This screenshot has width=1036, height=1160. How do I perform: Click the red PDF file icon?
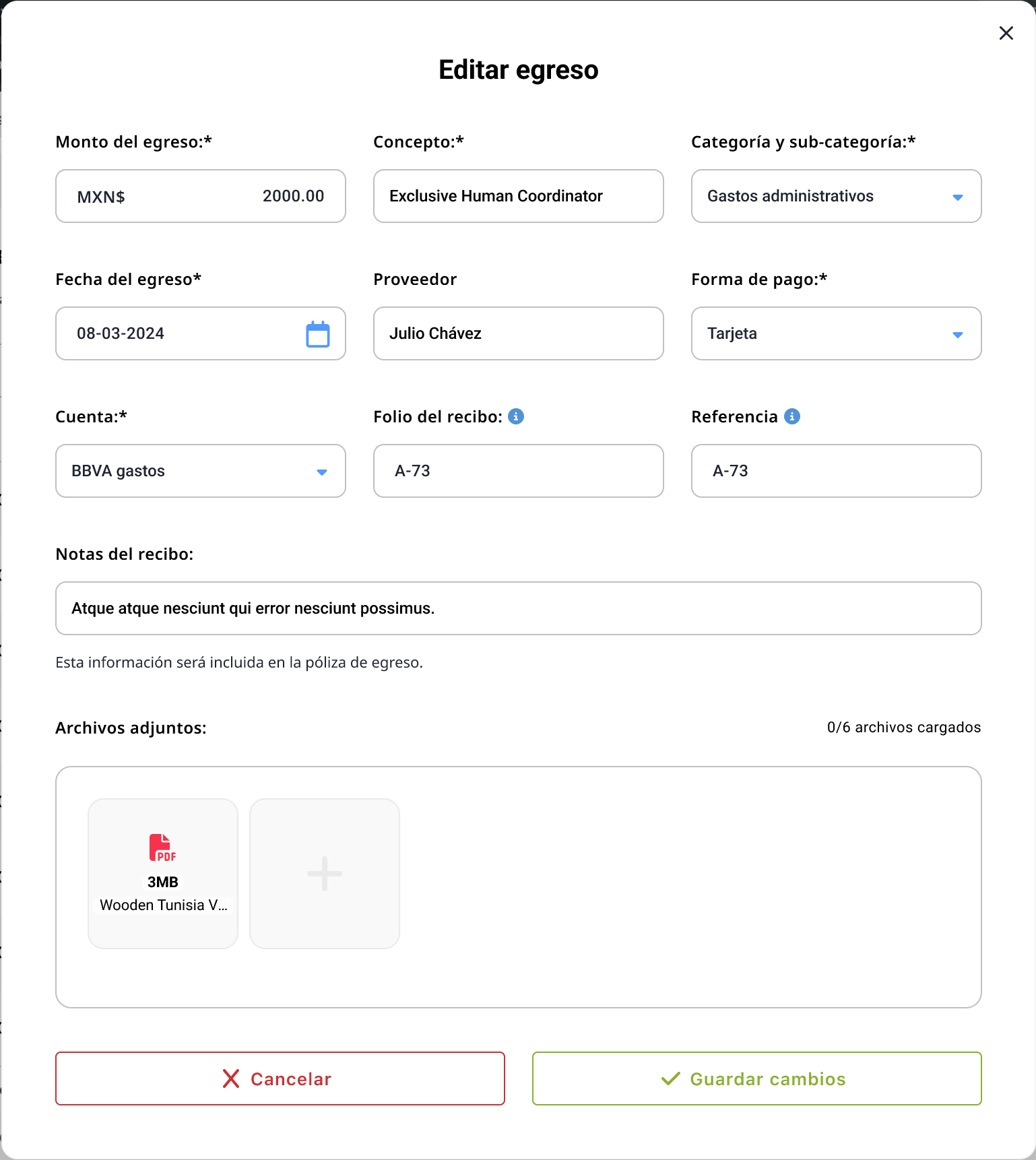tap(162, 847)
